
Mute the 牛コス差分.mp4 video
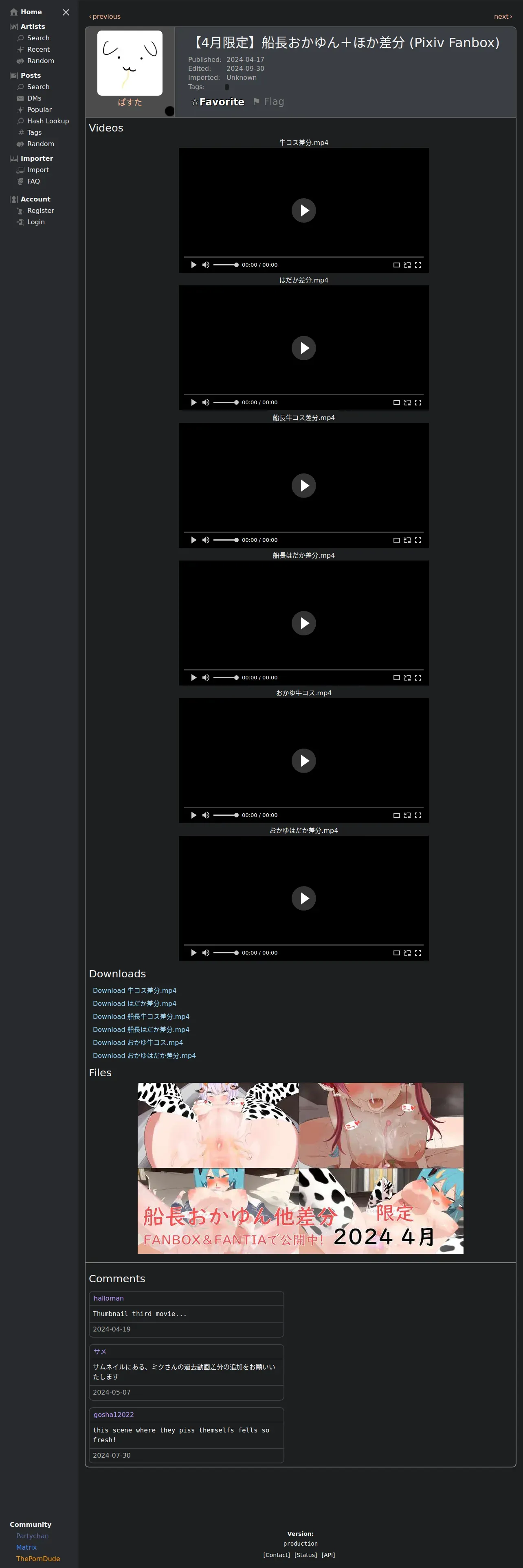coord(206,265)
